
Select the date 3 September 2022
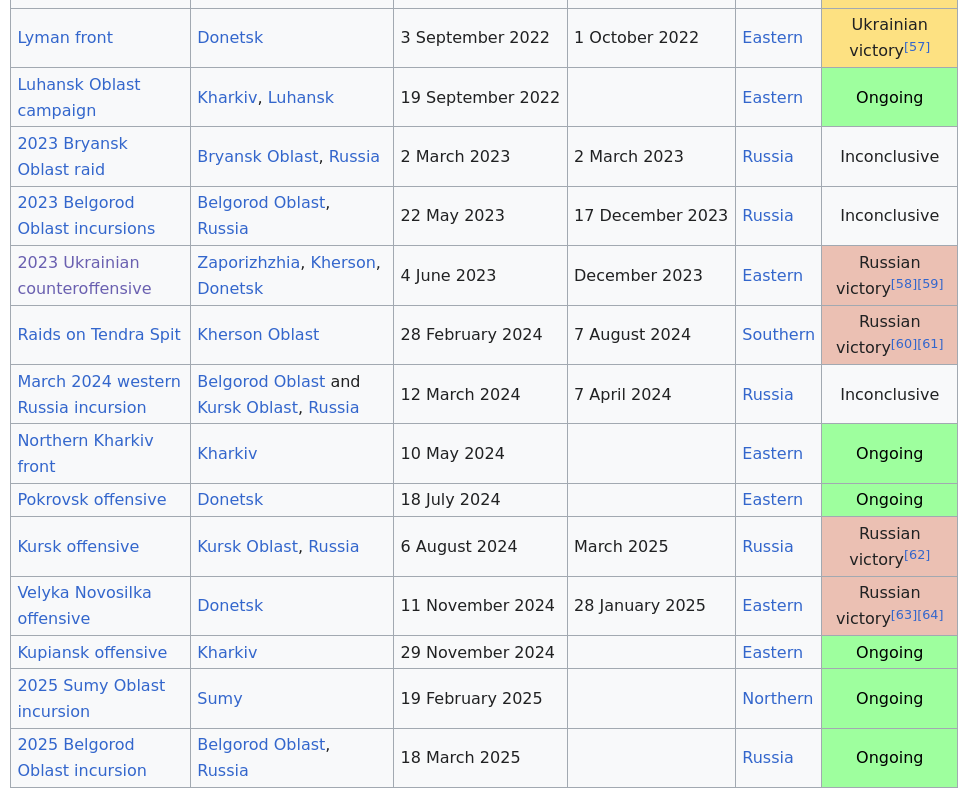[x=475, y=38]
